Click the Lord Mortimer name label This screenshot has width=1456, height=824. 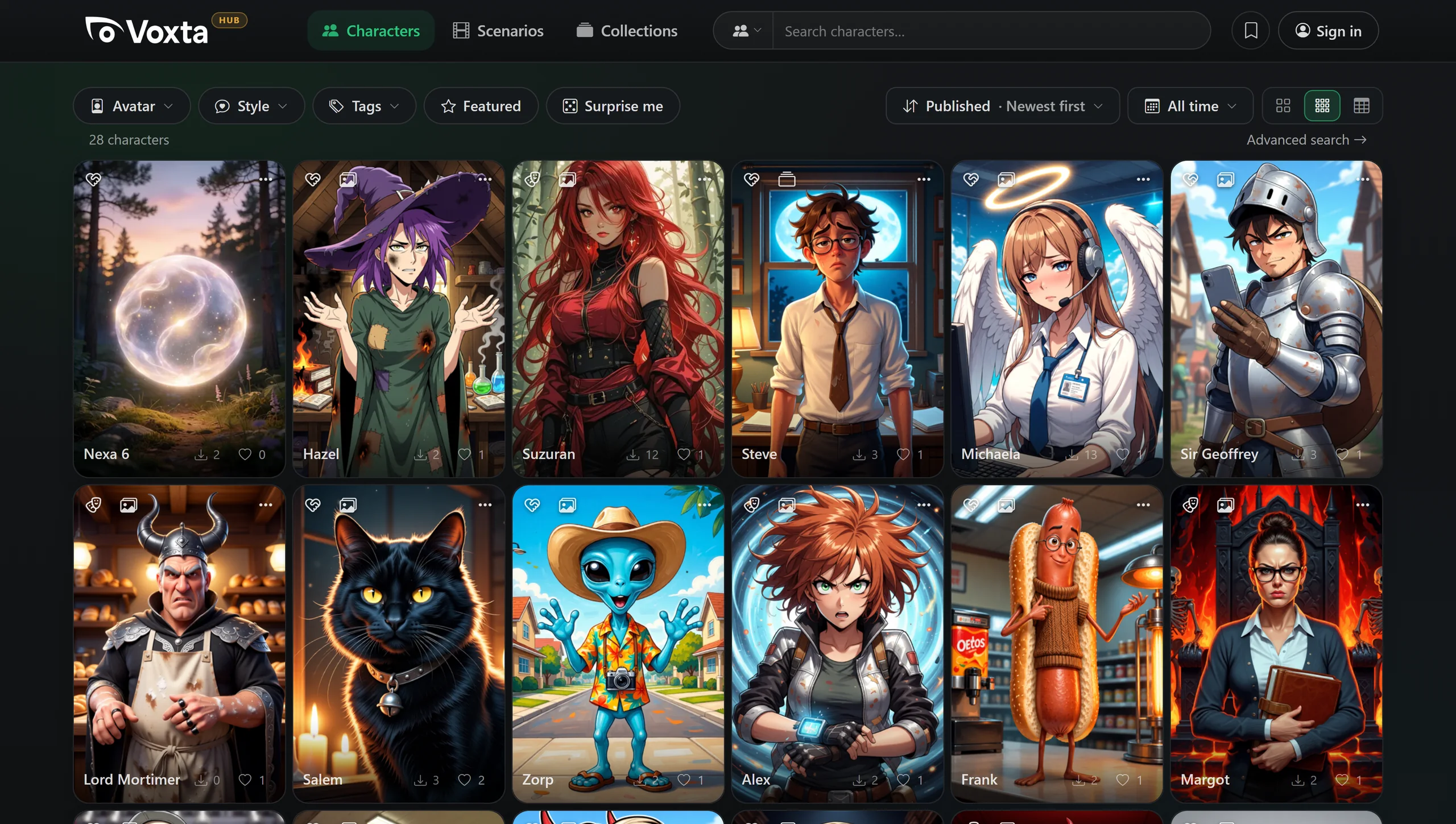coord(132,780)
